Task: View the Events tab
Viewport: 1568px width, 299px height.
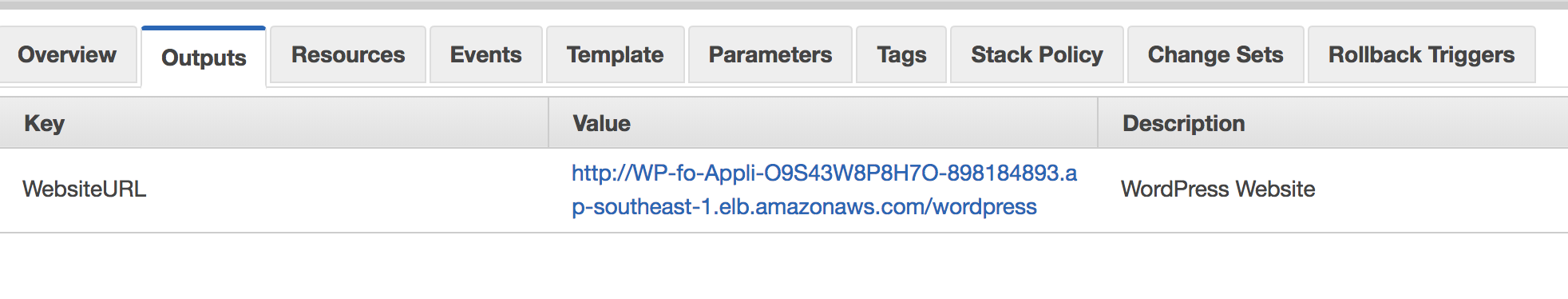Action: point(485,54)
